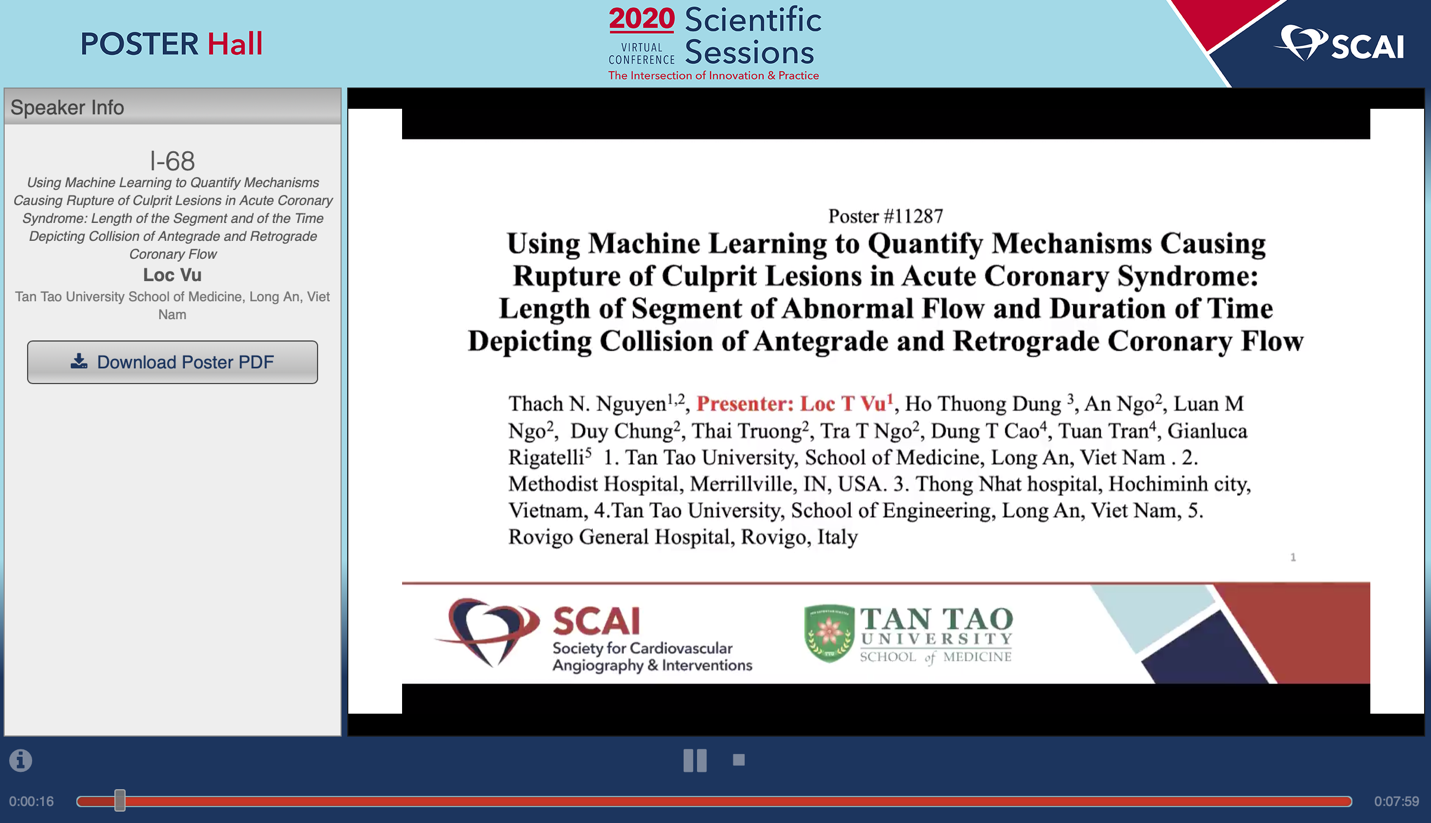Stop the poster video
Screen dimensions: 1431x823
pyautogui.click(x=739, y=760)
